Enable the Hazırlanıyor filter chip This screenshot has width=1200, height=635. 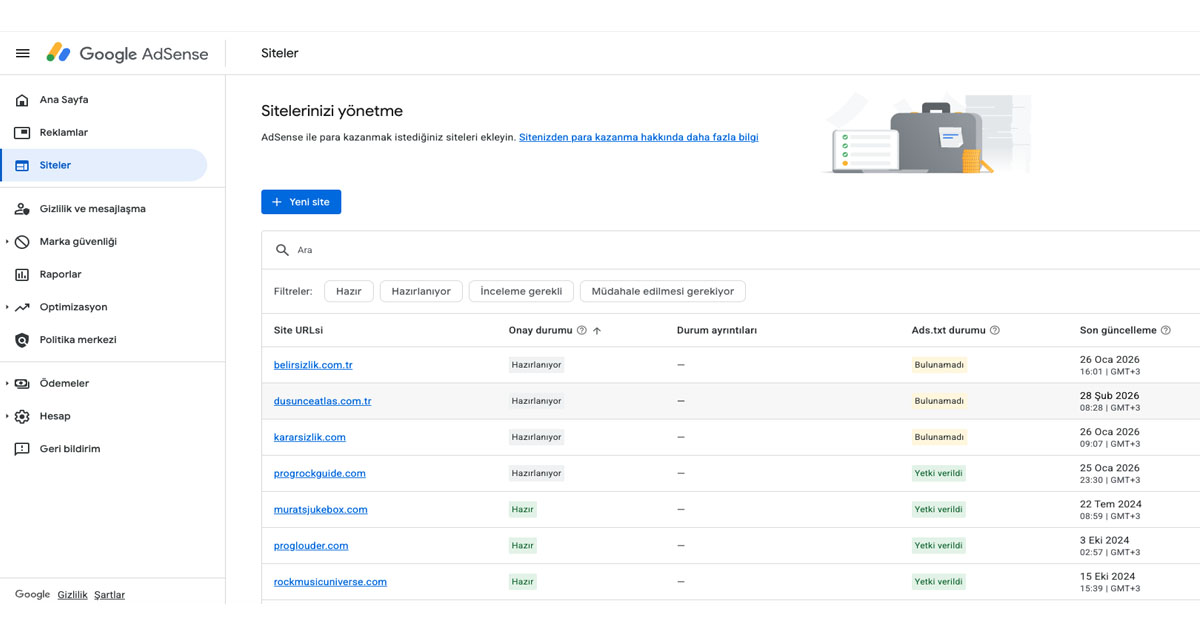(420, 291)
